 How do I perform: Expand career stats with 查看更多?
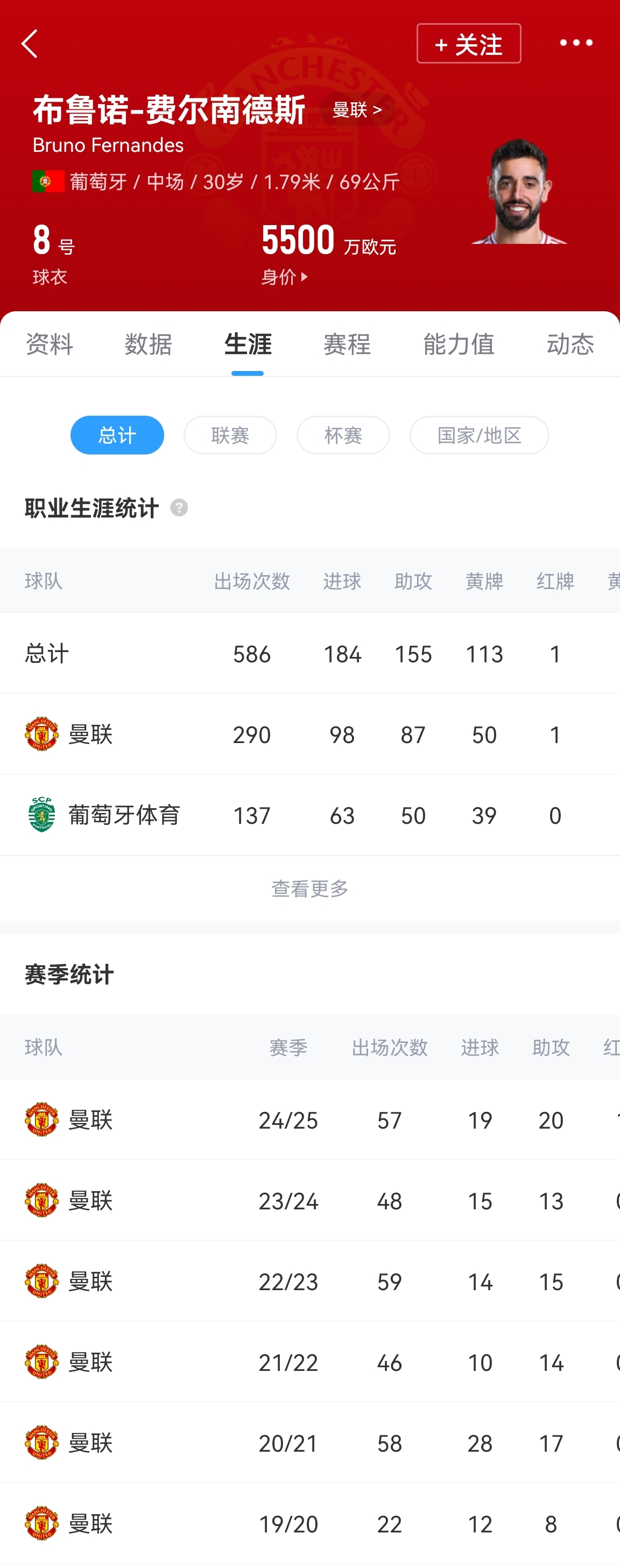click(309, 888)
